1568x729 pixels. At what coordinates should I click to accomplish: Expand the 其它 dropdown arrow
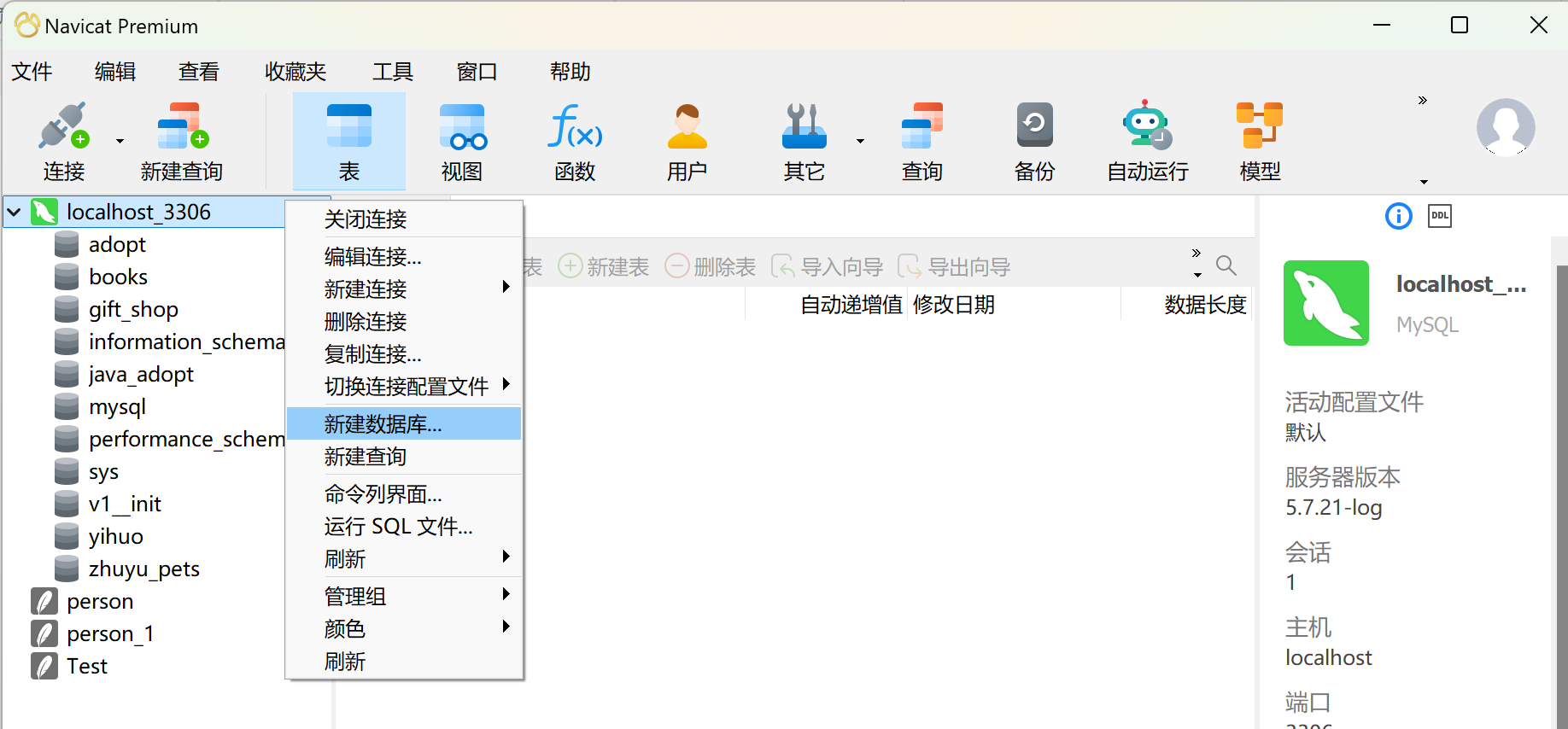pos(860,141)
